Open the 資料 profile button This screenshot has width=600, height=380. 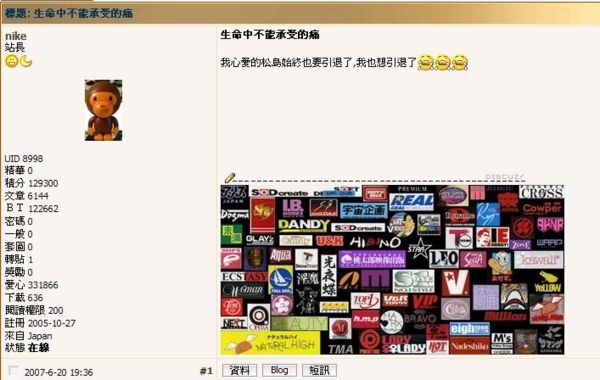(x=240, y=370)
